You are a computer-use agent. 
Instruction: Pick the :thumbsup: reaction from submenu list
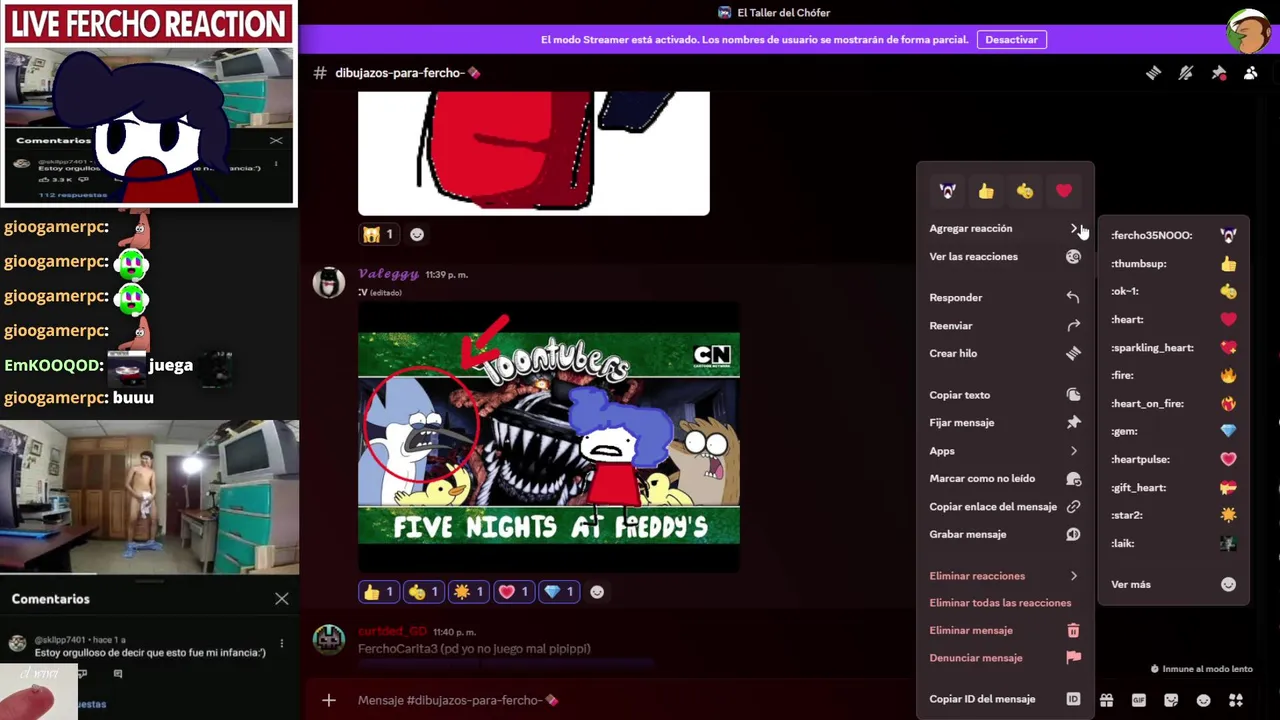(x=1173, y=263)
